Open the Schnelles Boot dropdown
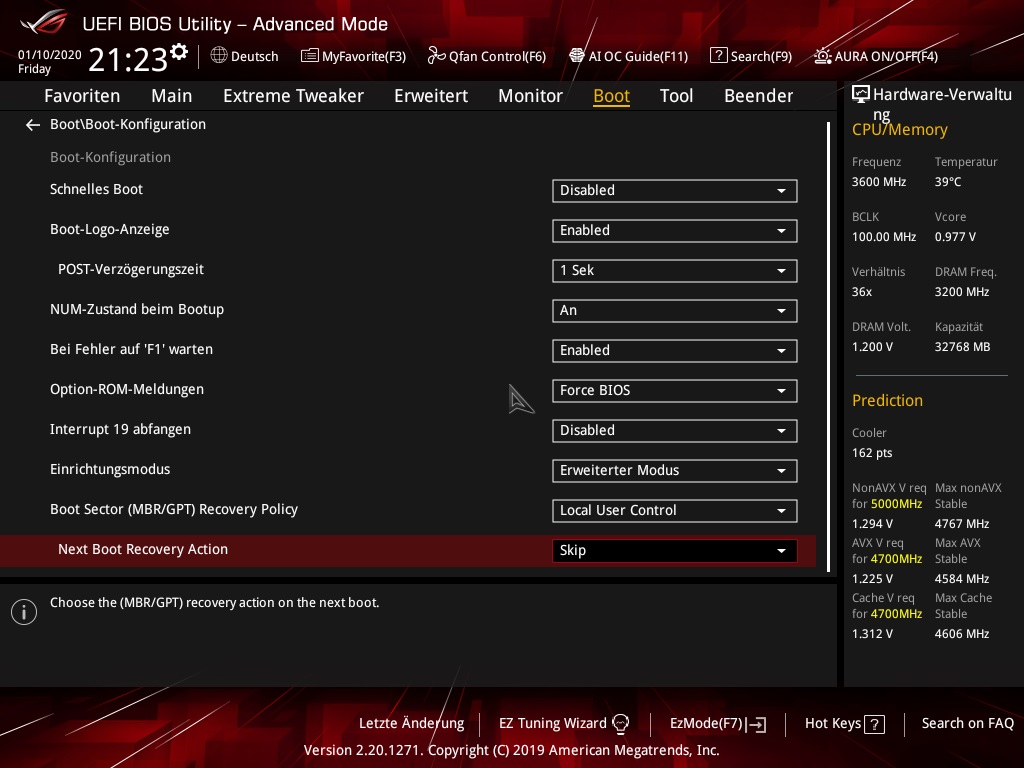Image resolution: width=1024 pixels, height=768 pixels. click(675, 191)
